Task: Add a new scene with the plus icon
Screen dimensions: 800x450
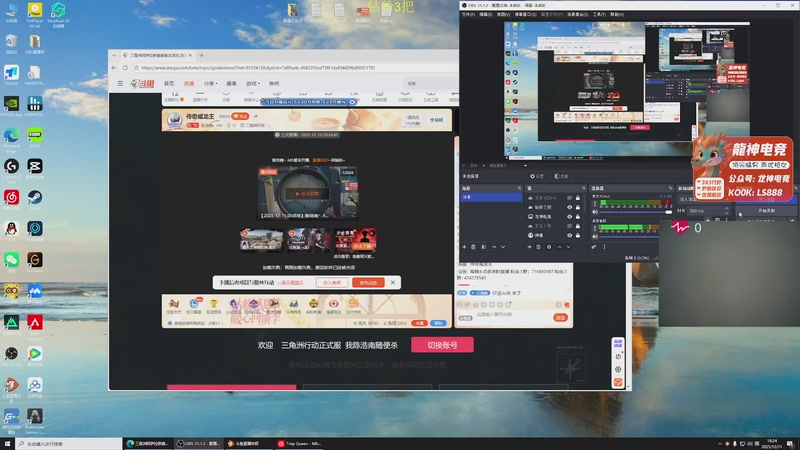Action: point(464,247)
